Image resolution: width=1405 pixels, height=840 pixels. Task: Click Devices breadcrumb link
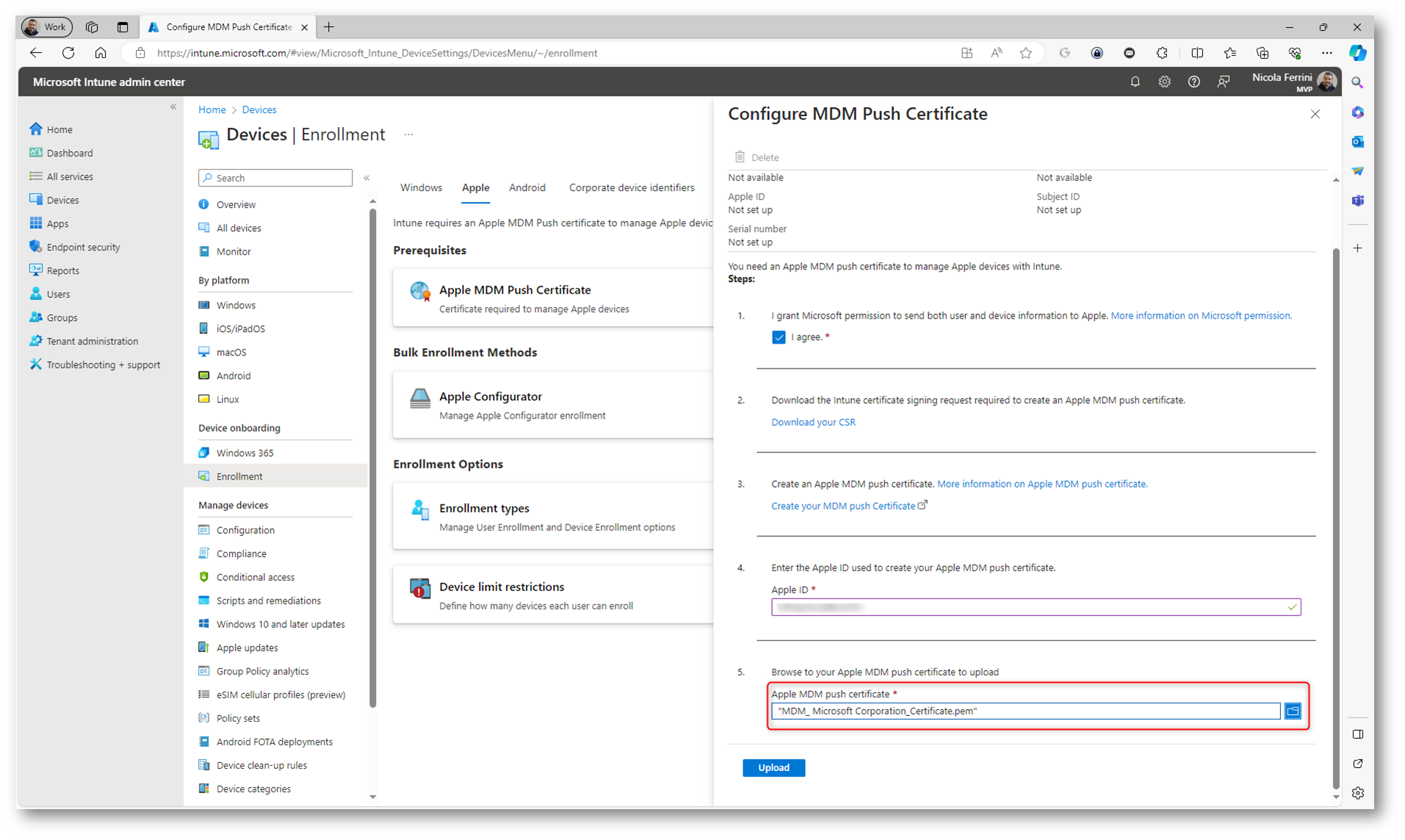click(x=259, y=109)
